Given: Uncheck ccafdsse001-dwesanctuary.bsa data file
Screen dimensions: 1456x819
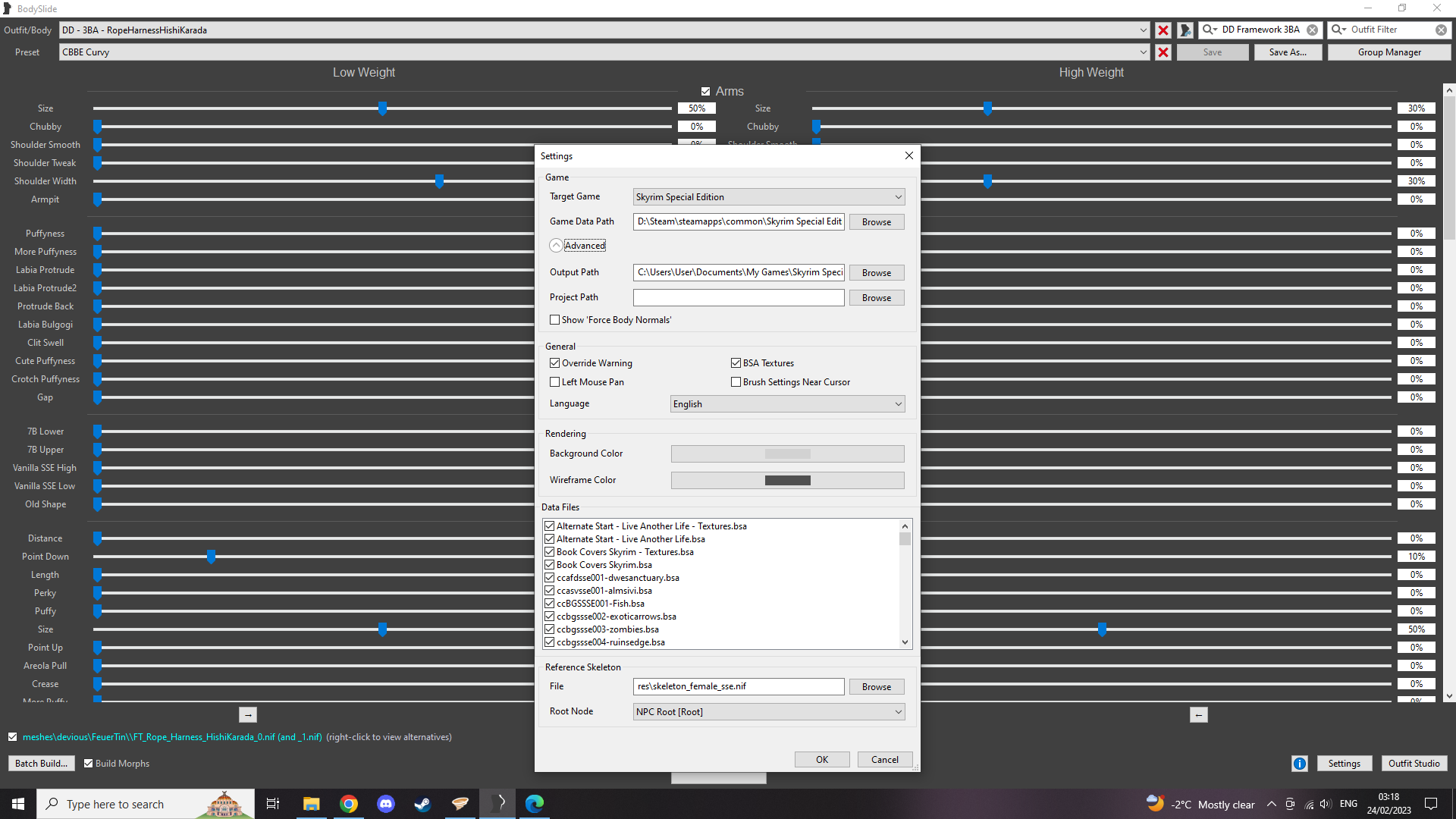Looking at the screenshot, I should [550, 578].
